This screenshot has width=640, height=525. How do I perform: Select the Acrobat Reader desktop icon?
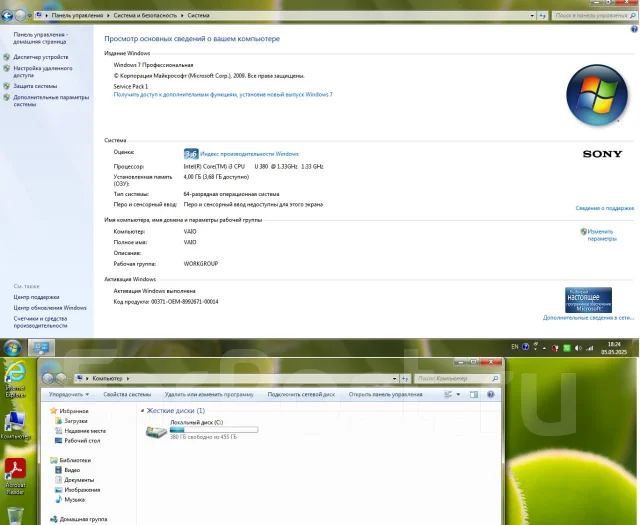pyautogui.click(x=16, y=477)
